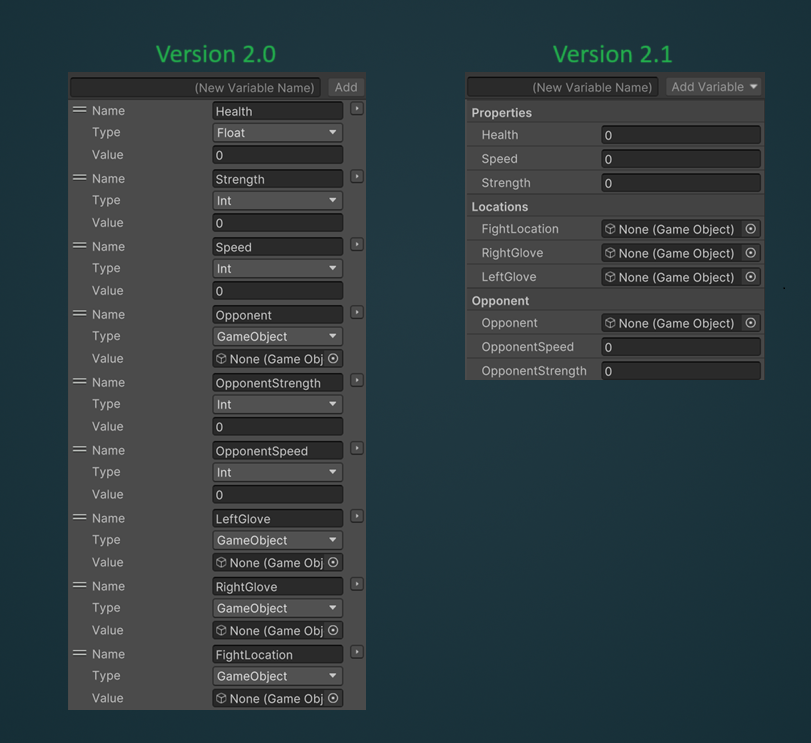Open object picker for RightGlove in Version 2.0

(334, 630)
